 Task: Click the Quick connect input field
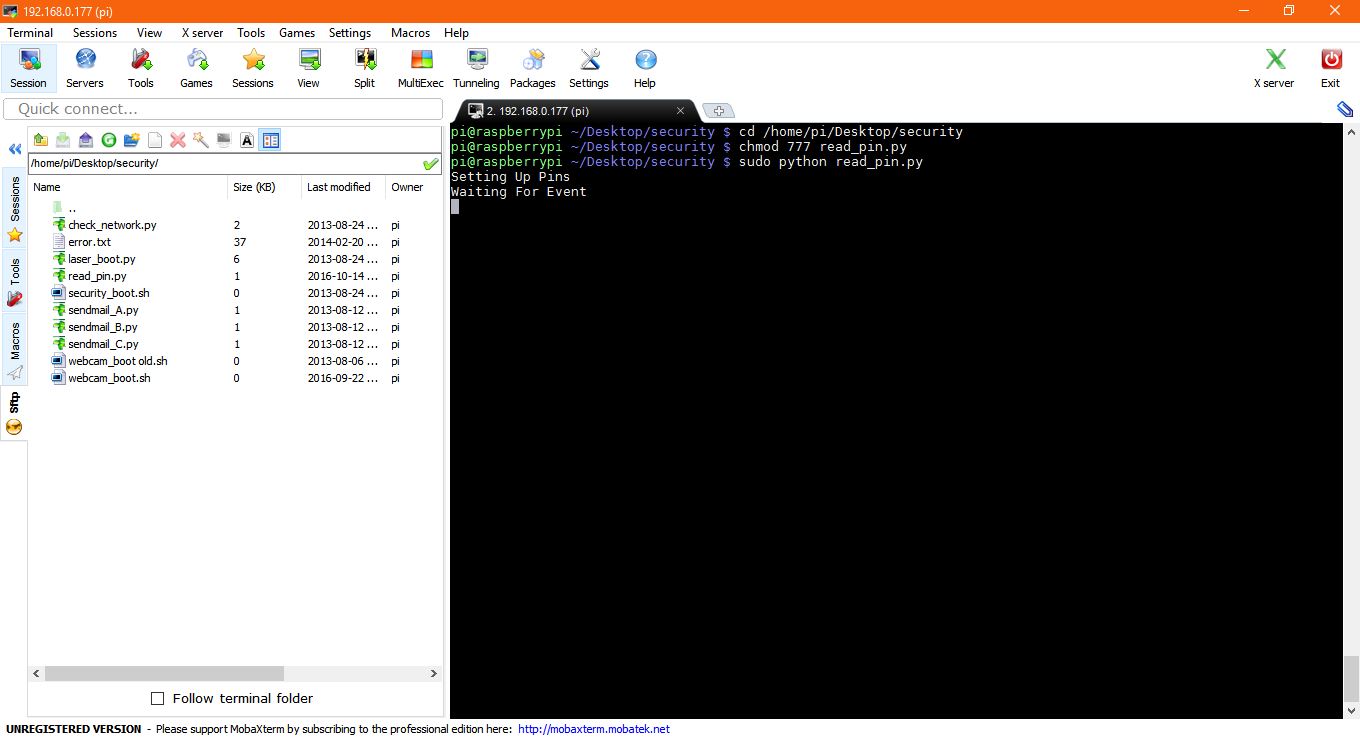pos(223,109)
